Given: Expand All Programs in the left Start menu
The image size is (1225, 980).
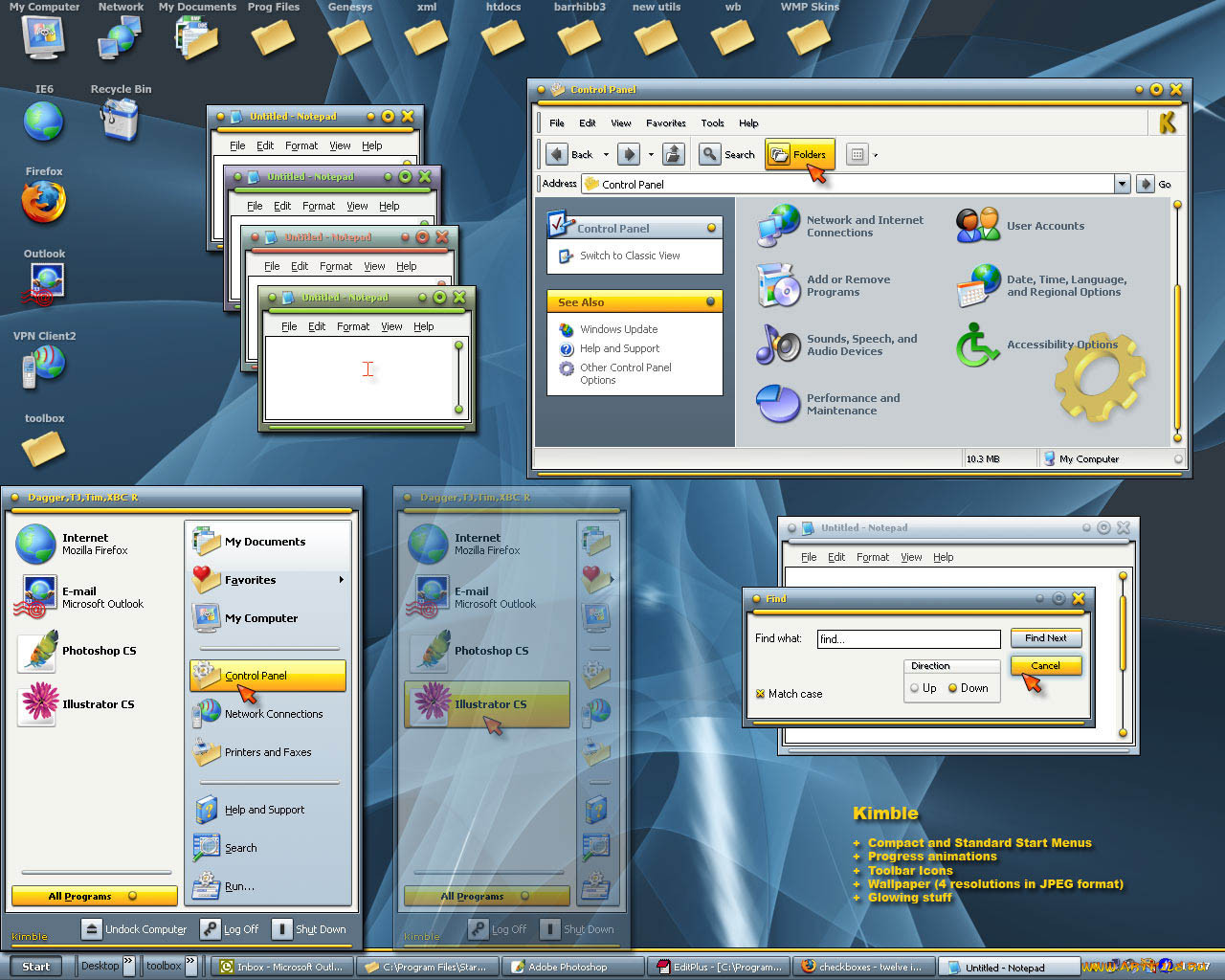Looking at the screenshot, I should click(94, 896).
